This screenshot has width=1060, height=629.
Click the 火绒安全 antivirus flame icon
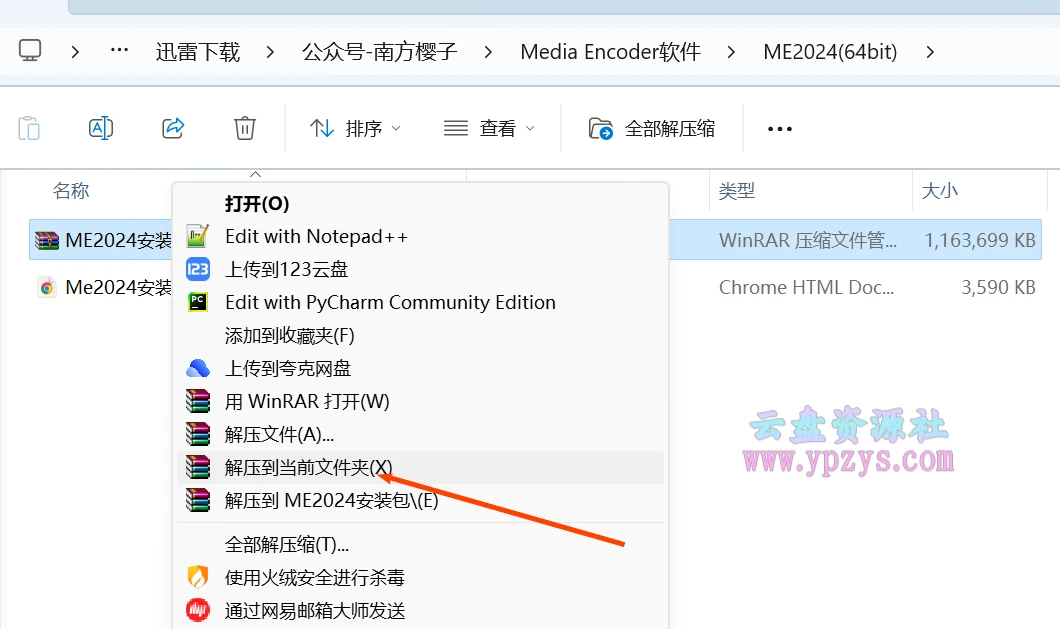197,577
